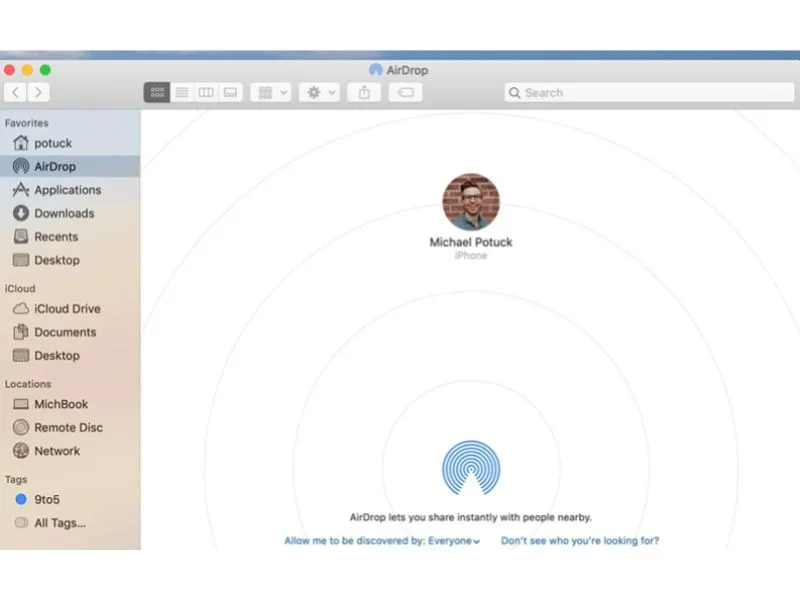Click the Downloads arrow icon
This screenshot has width=800, height=600.
(x=21, y=213)
